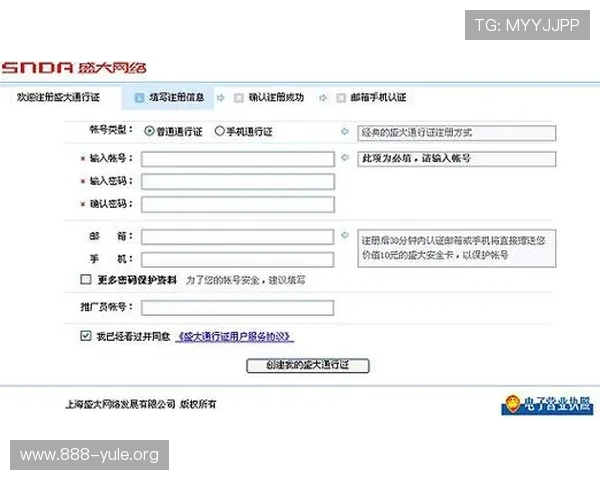The width and height of the screenshot is (600, 480).
Task: Go to the 确认注册成功 step
Action: point(276,98)
